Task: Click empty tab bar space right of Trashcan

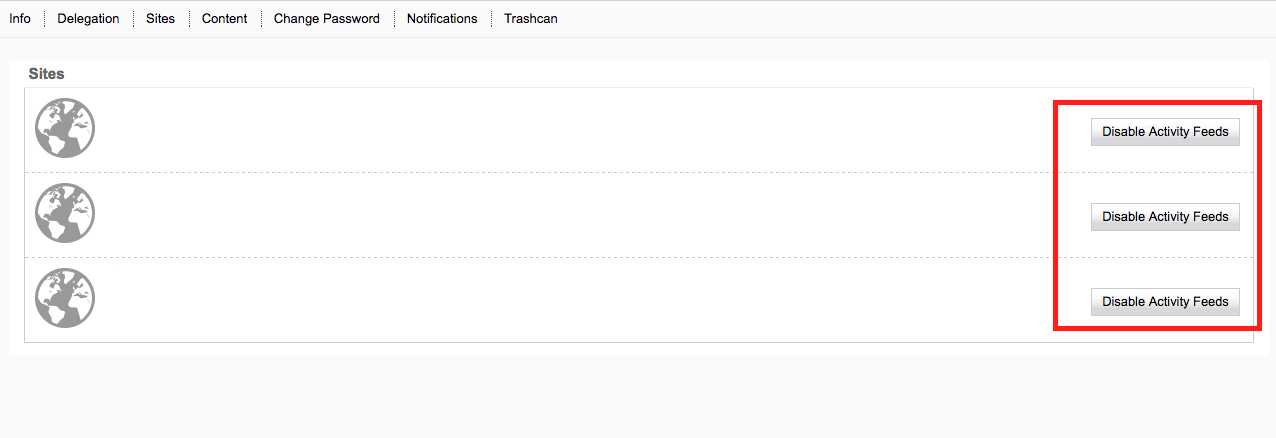Action: tap(900, 19)
